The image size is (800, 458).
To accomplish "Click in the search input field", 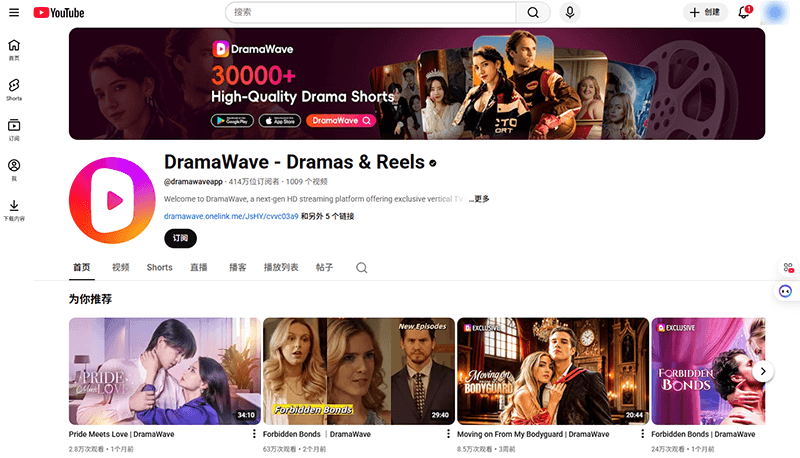I will pos(371,13).
